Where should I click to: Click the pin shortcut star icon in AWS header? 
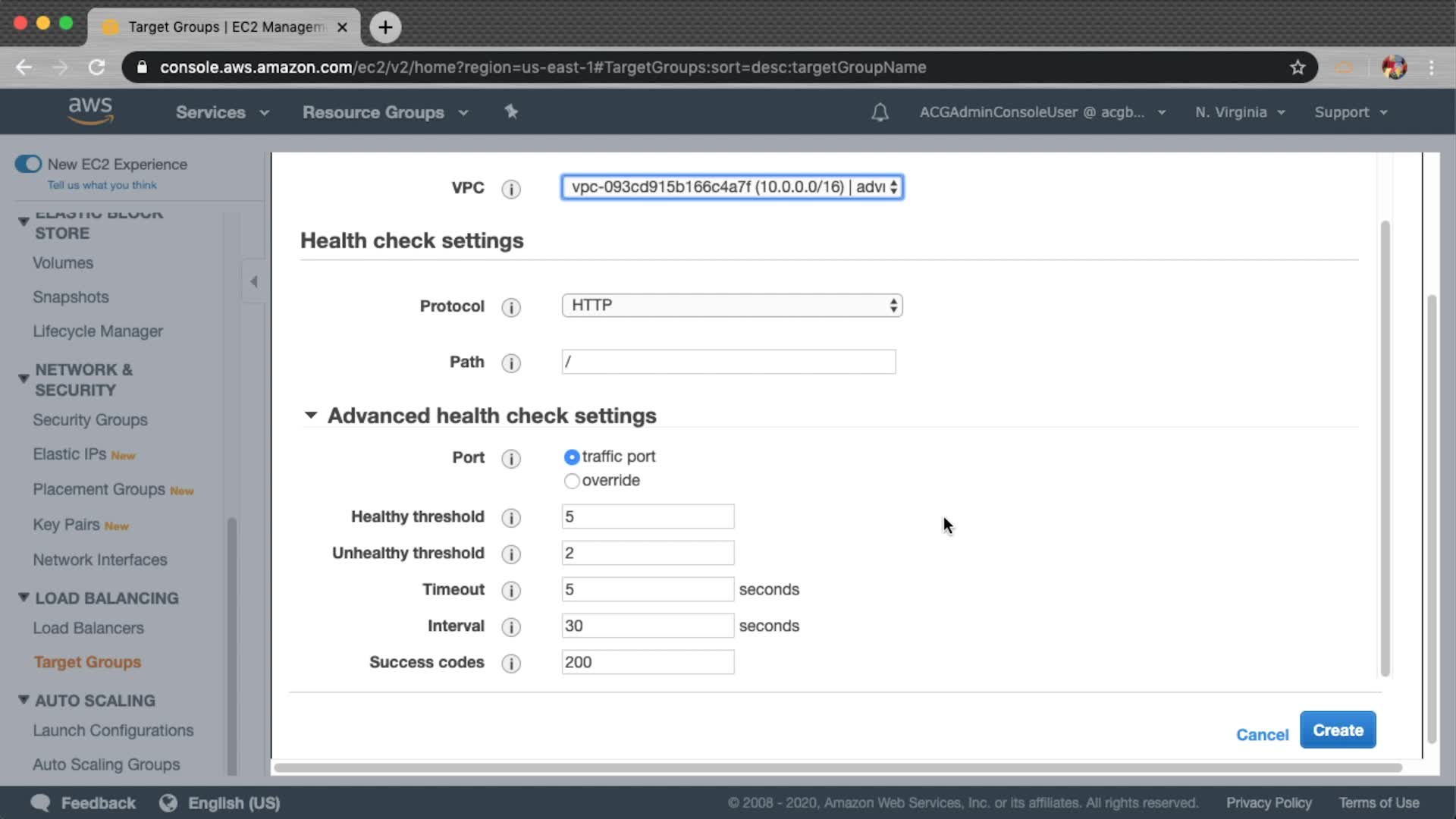coord(511,112)
